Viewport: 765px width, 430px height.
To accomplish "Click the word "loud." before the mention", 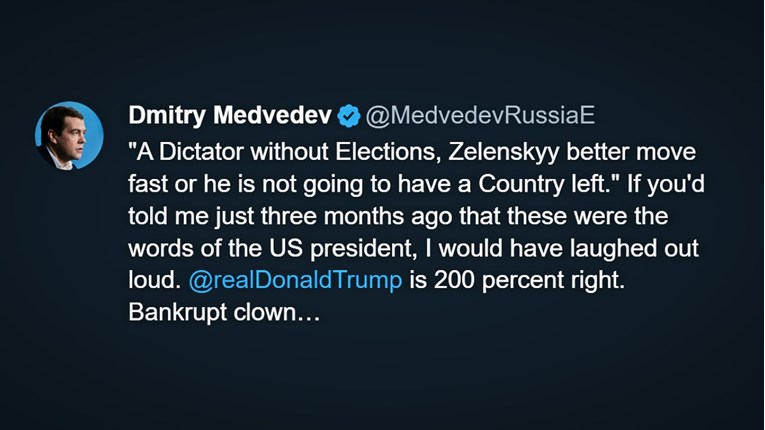I will 152,280.
